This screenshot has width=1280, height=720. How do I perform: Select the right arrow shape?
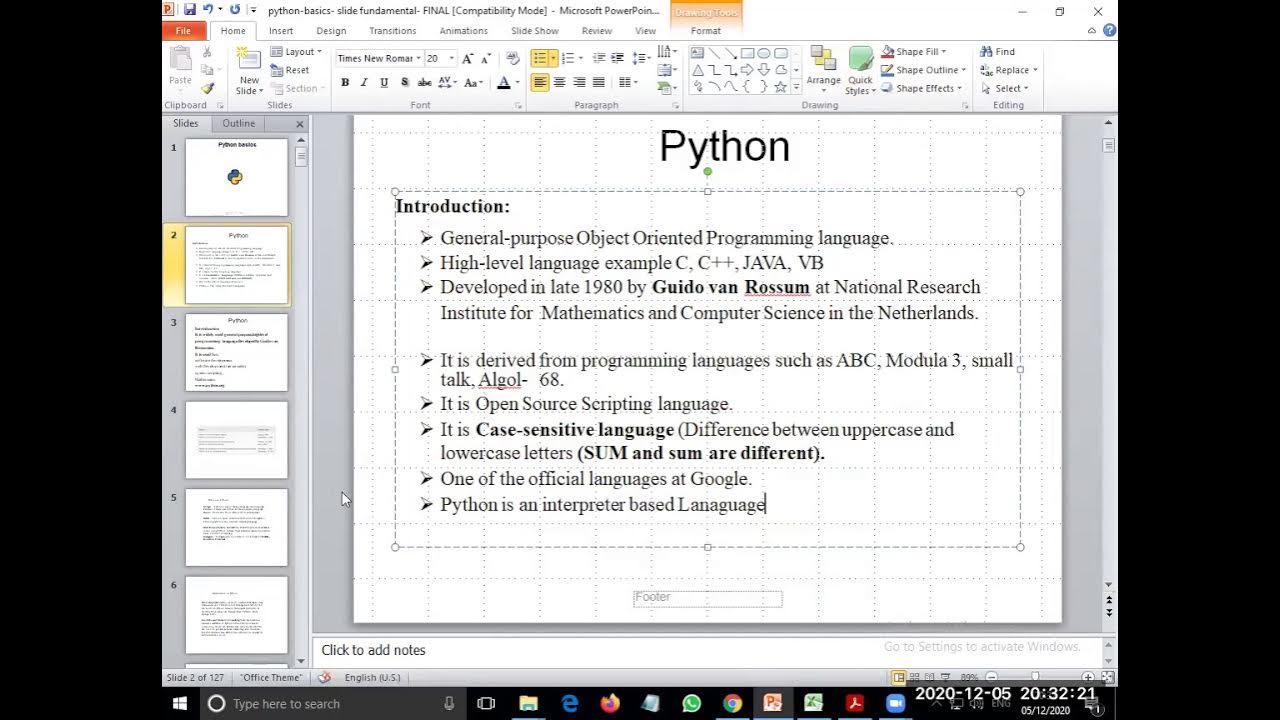coord(747,70)
